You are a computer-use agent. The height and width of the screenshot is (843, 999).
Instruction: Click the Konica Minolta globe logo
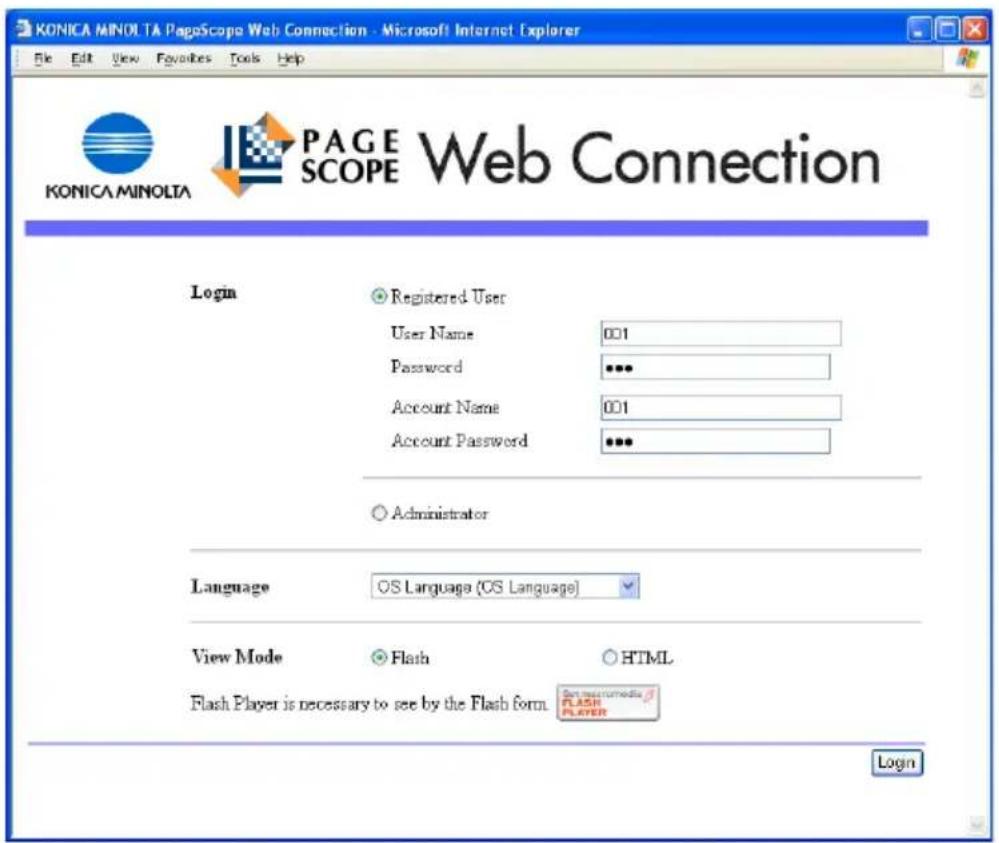click(x=118, y=143)
